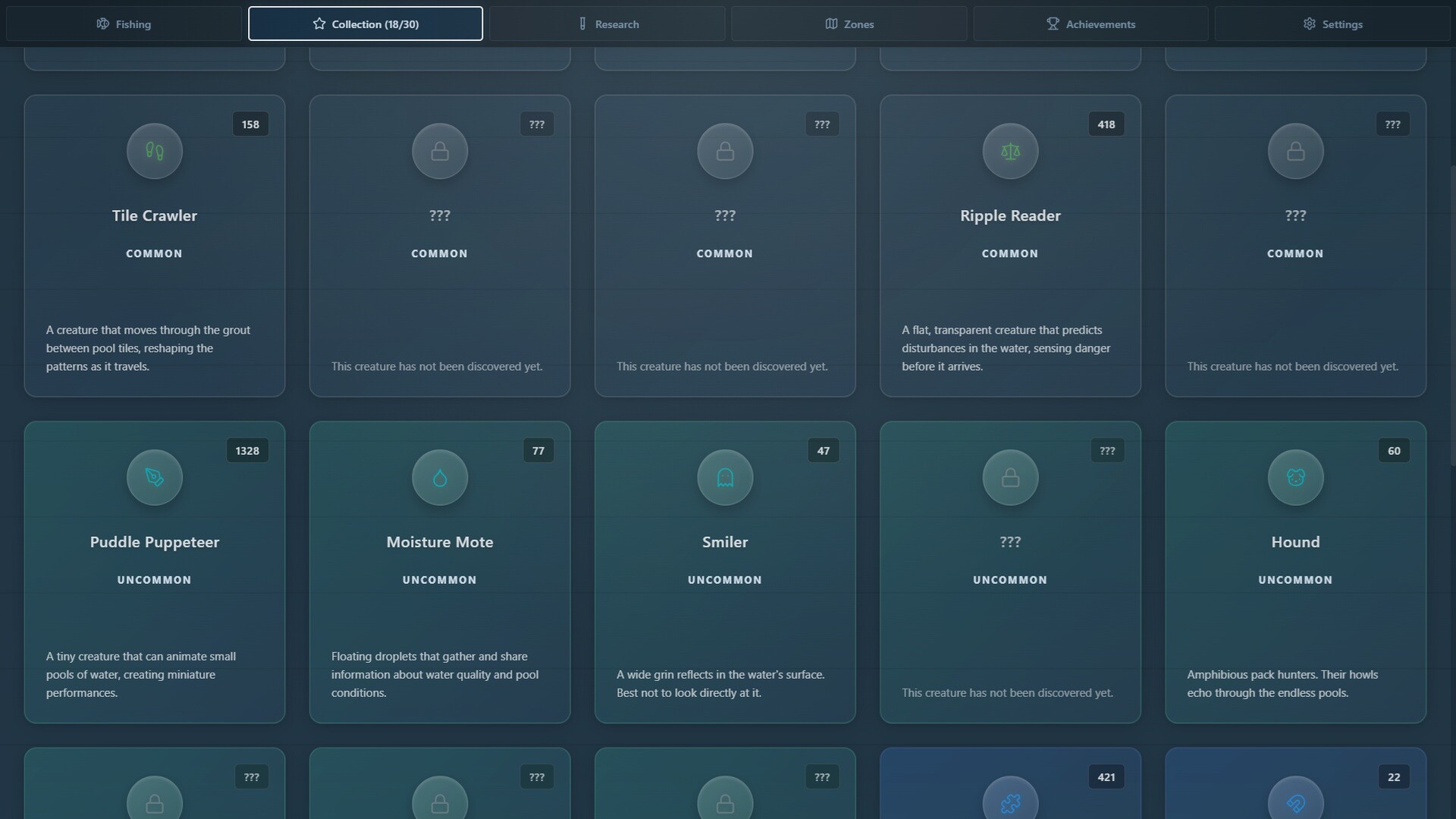Screen dimensions: 1456x819
Task: Click the icon on card 22
Action: point(1295,802)
